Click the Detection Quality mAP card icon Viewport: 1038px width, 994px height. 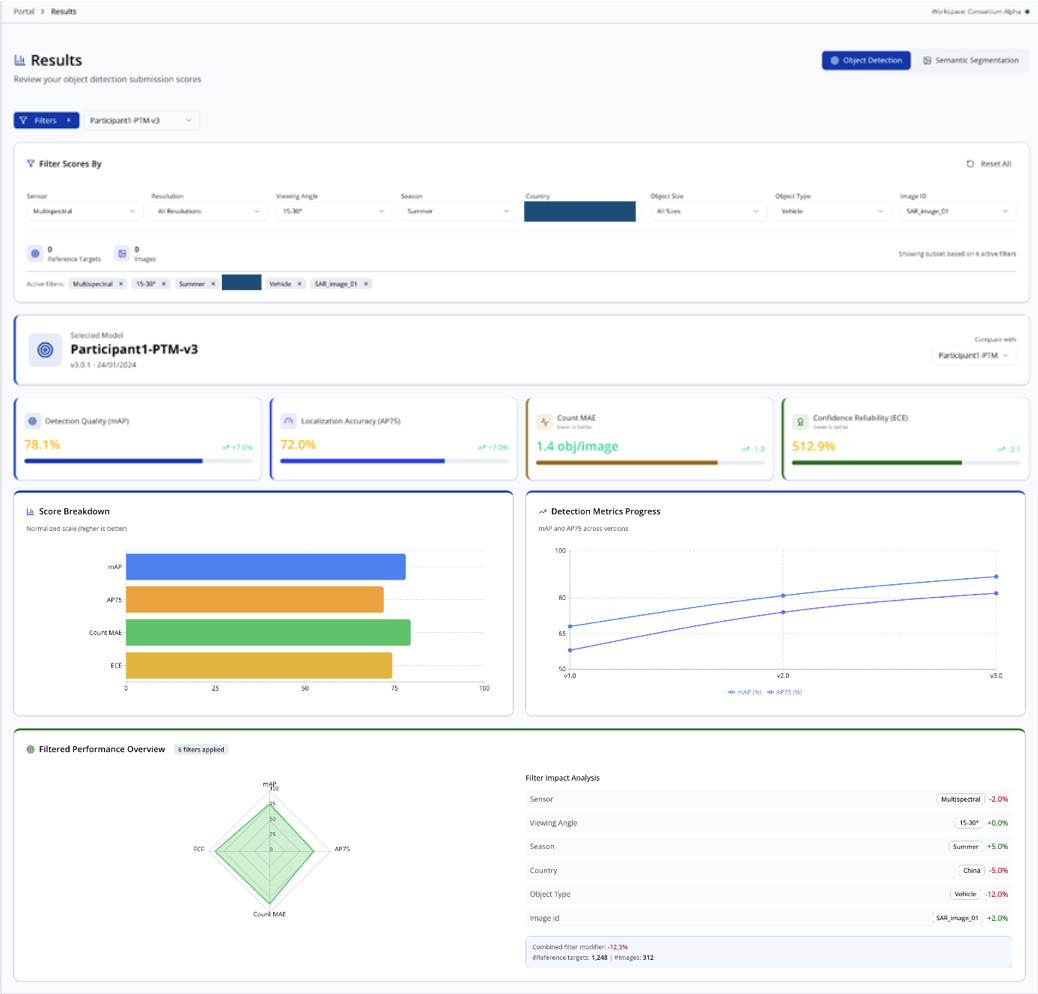(32, 421)
